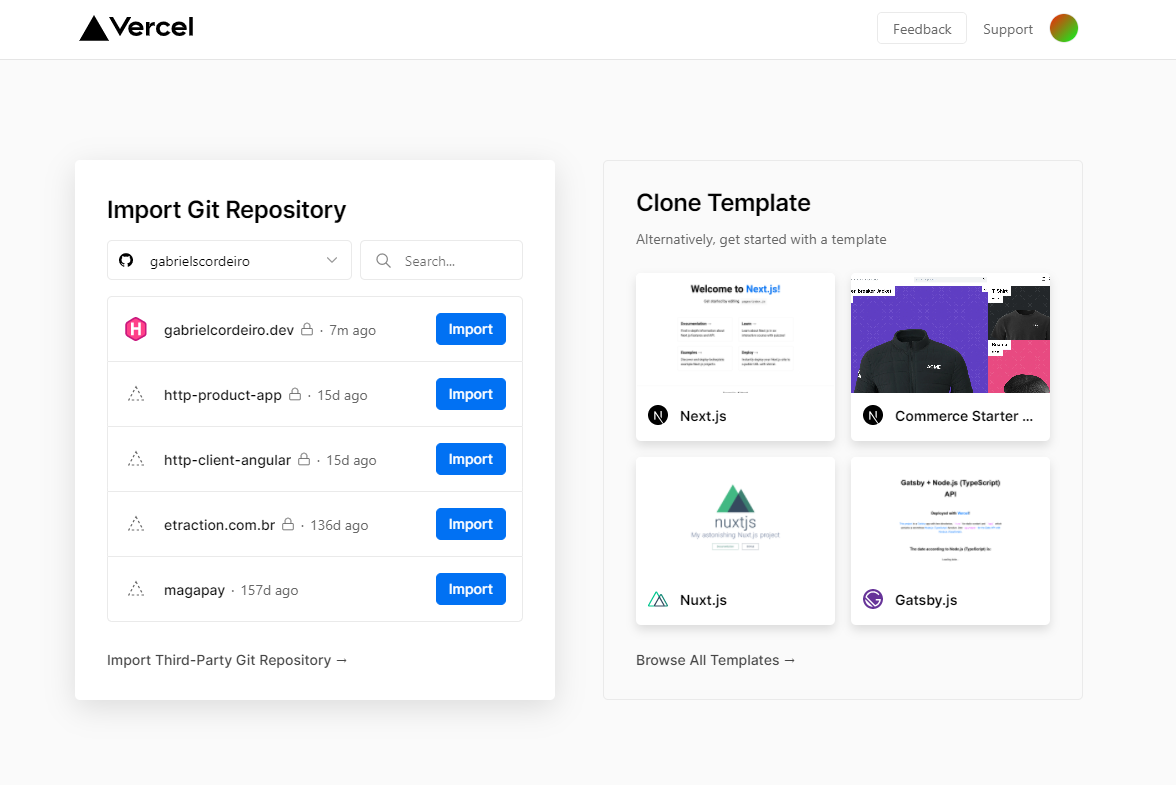
Task: Import the http-client-angular repository
Action: tap(470, 459)
